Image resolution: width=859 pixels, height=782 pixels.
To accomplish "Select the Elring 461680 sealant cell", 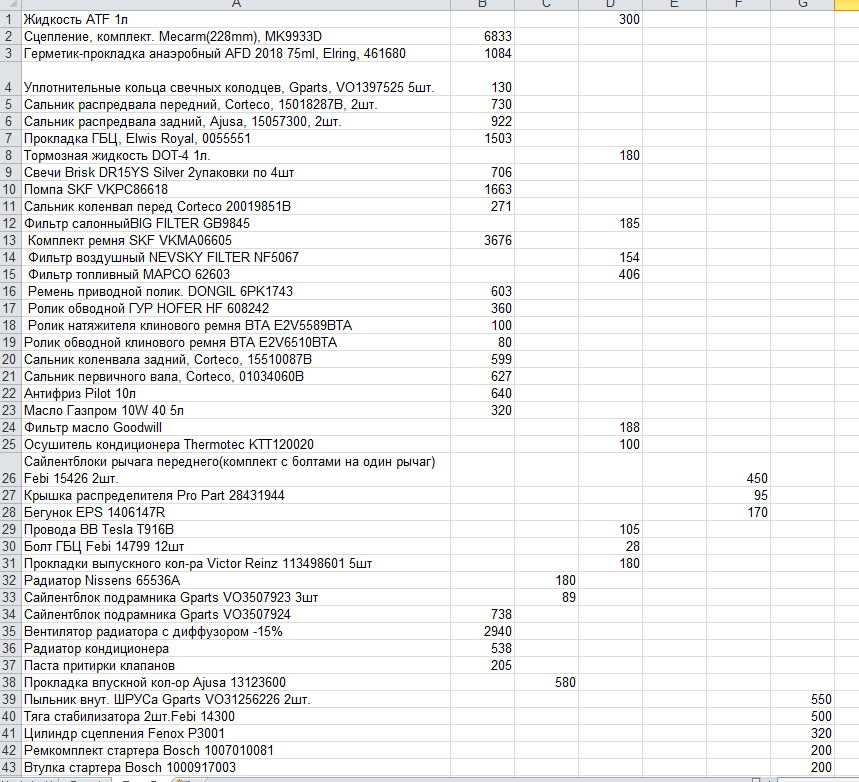I will 236,53.
